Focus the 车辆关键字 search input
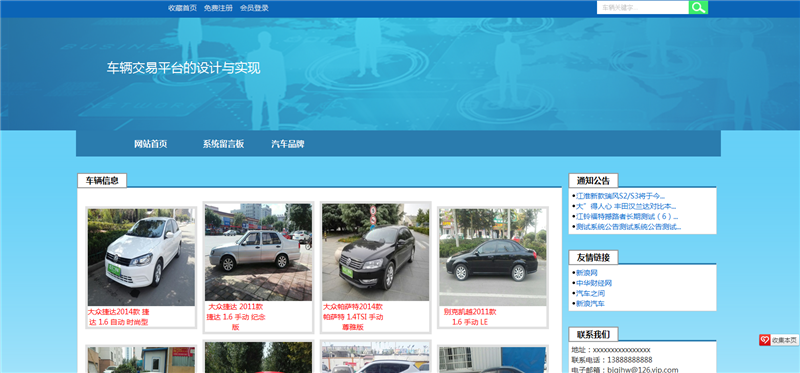Screen dimensions: 800x373 (x=643, y=8)
